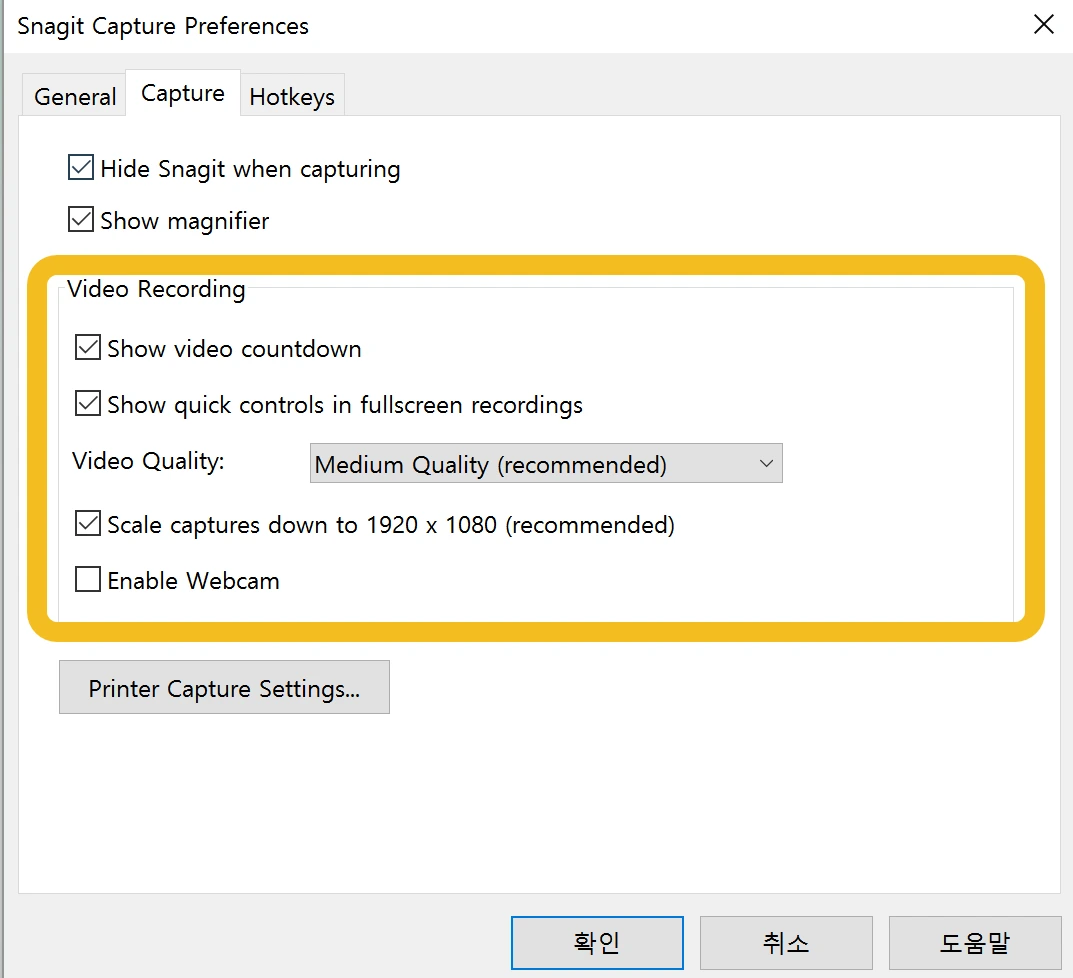Select the Capture tab

coord(183,93)
